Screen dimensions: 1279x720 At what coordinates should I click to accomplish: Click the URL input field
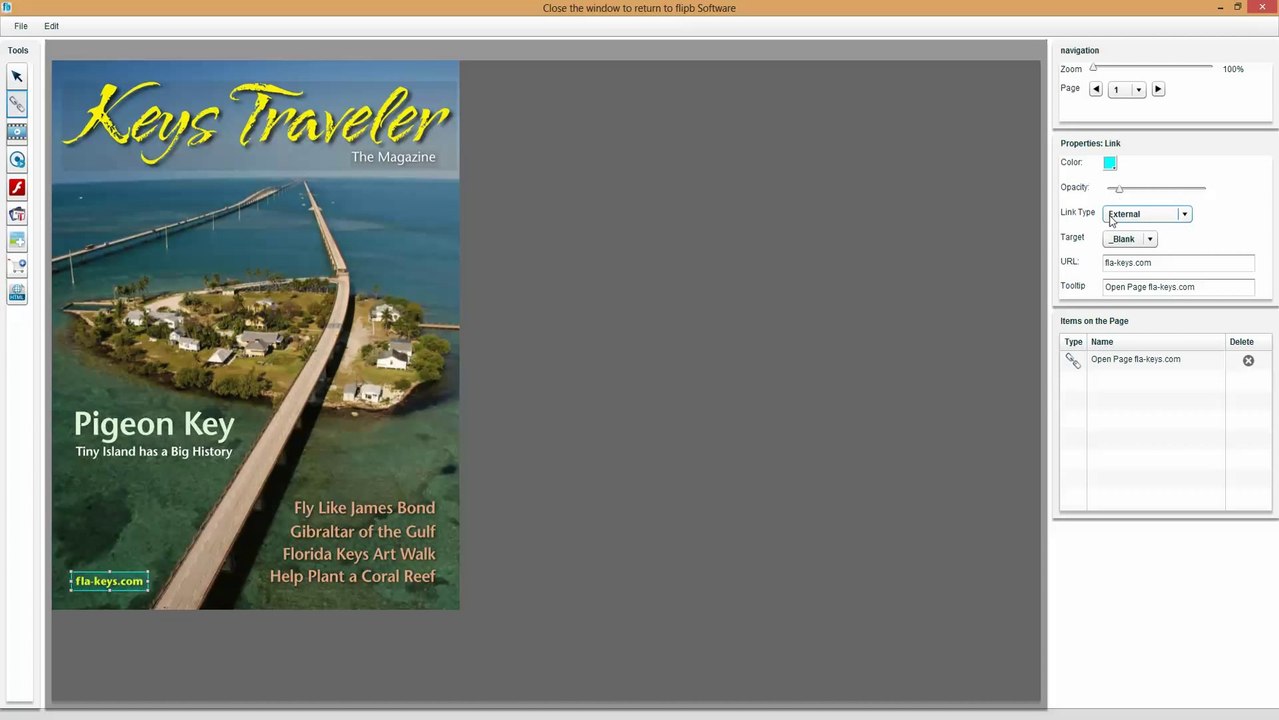1178,263
